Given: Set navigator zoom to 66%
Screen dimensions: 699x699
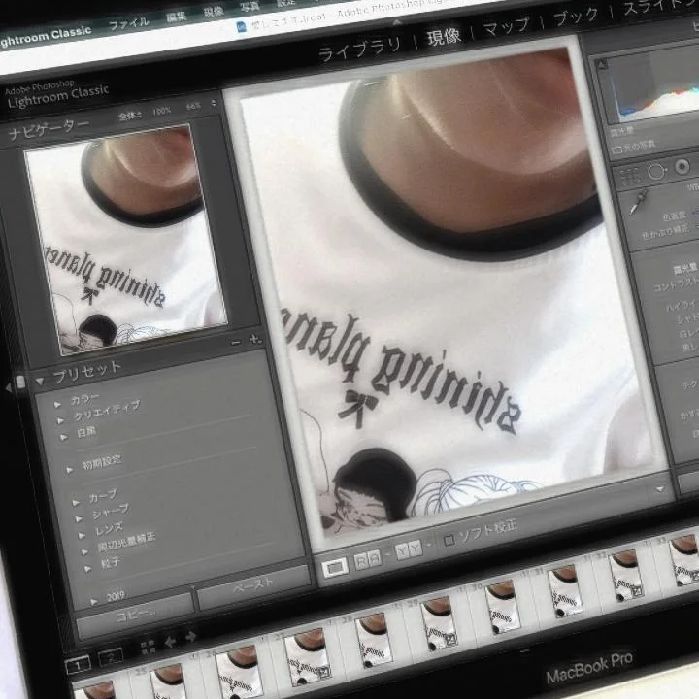Looking at the screenshot, I should coord(193,107).
